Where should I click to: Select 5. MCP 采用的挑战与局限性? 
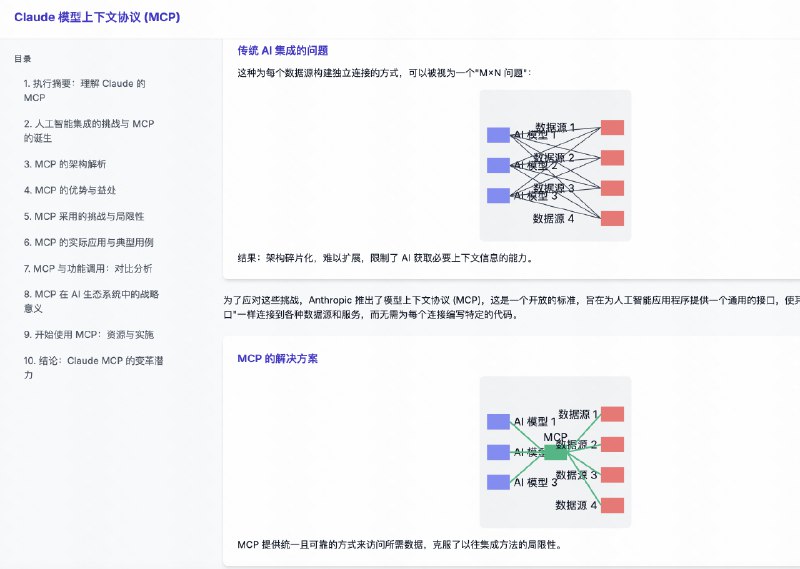point(84,216)
